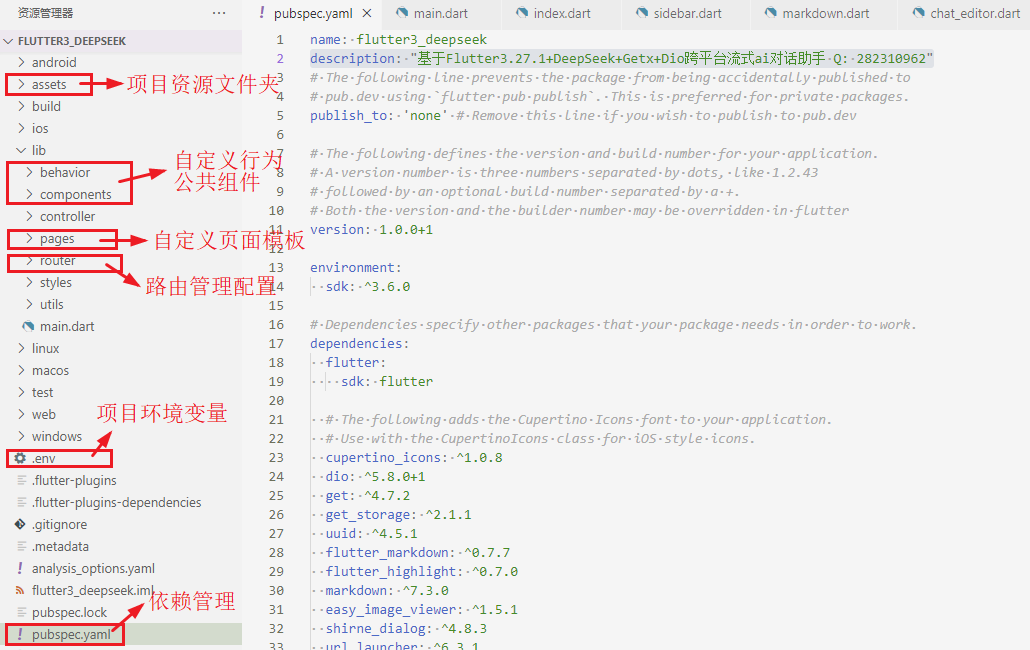
Task: Switch to the sidebar.dart tab
Action: pos(686,13)
